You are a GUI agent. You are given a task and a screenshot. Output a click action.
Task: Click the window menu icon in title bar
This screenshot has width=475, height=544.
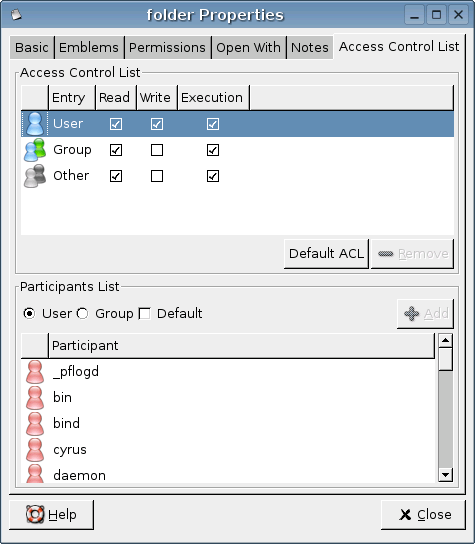click(16, 15)
